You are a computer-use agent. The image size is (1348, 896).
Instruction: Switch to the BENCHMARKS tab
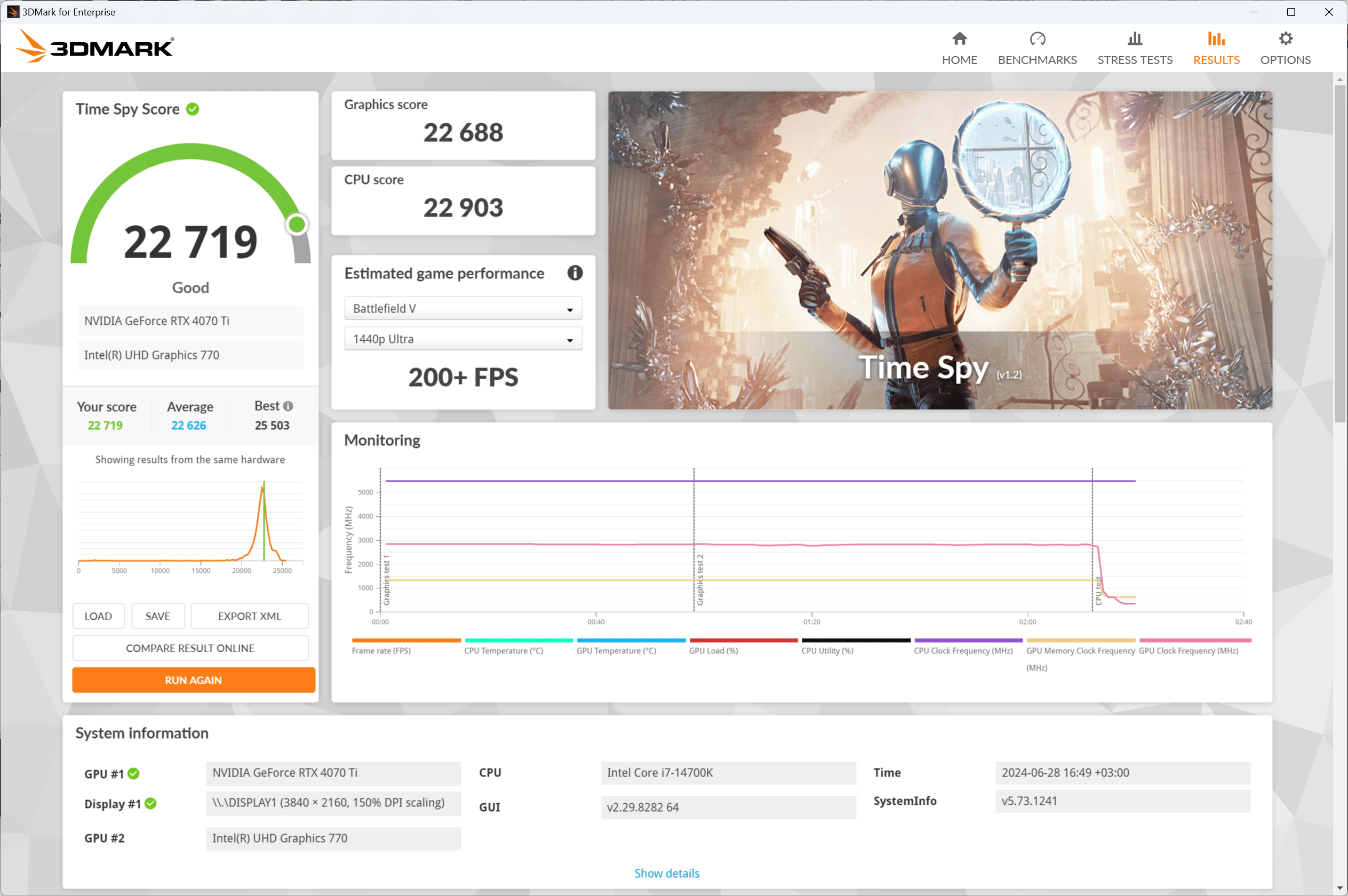pos(1037,47)
